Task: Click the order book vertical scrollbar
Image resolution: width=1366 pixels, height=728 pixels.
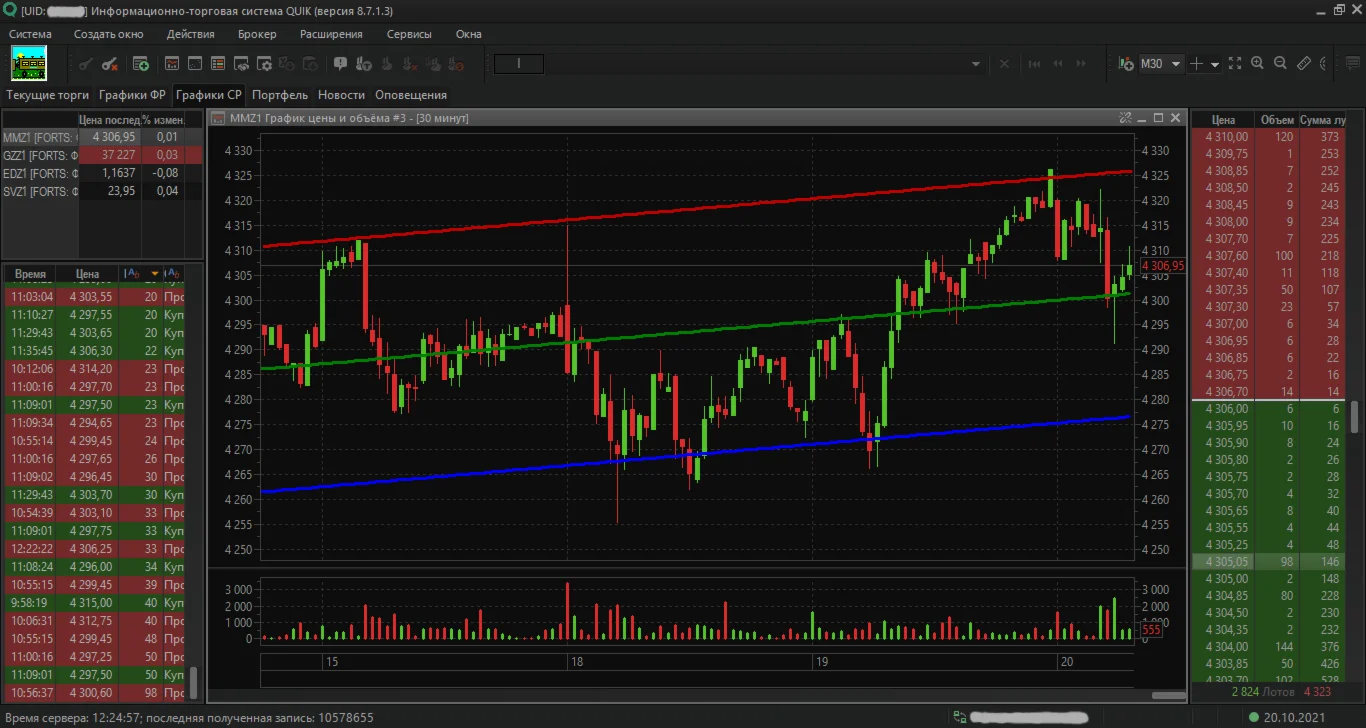Action: click(1355, 416)
